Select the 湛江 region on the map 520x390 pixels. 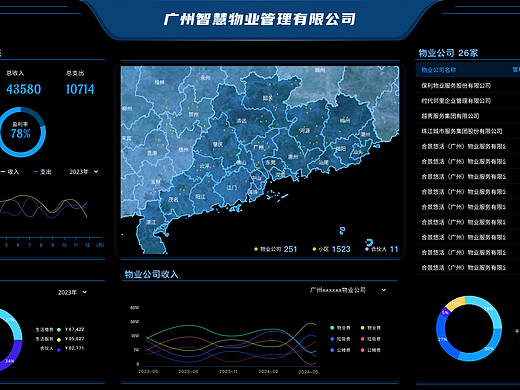[151, 222]
